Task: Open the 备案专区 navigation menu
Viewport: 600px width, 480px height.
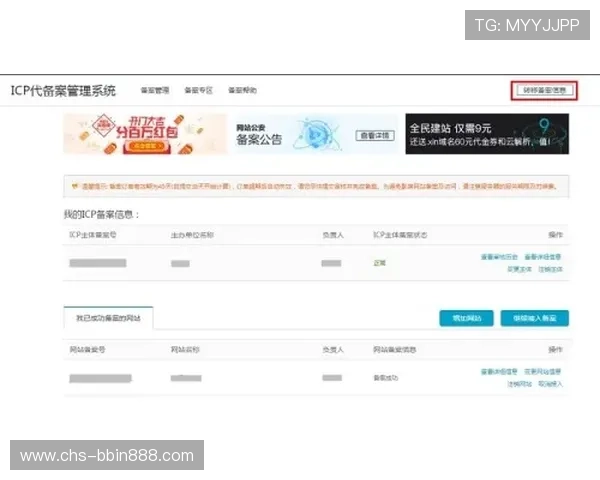Action: tap(199, 90)
